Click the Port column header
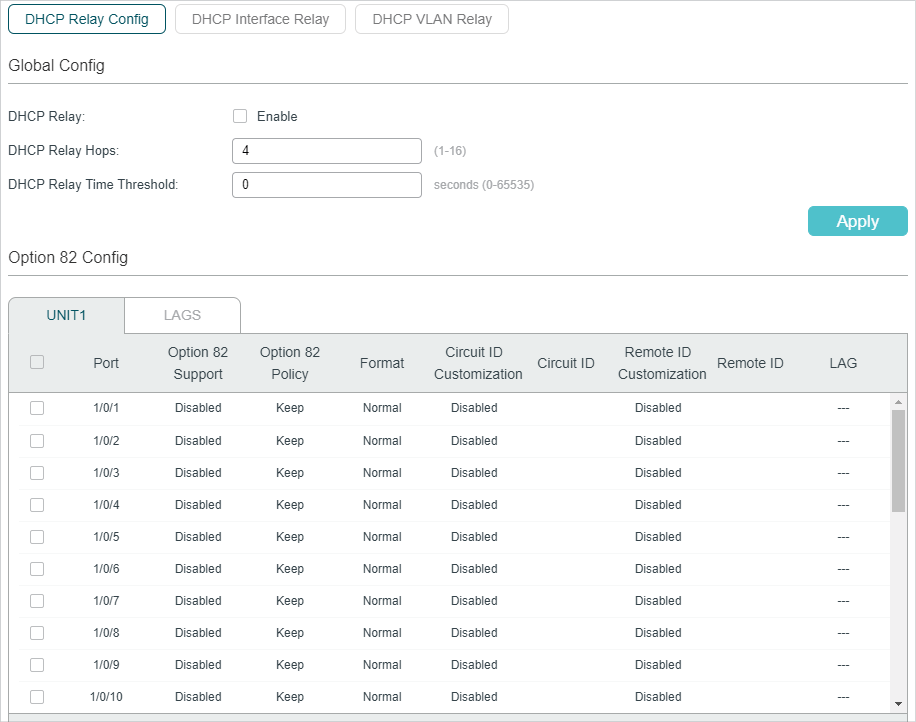The width and height of the screenshot is (916, 722). (x=106, y=363)
